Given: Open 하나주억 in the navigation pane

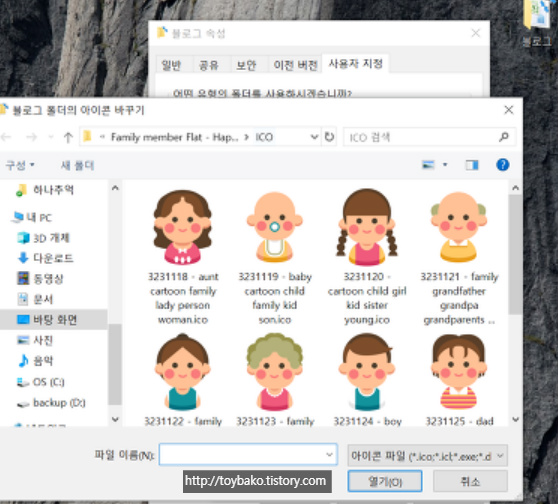Looking at the screenshot, I should tap(45, 190).
